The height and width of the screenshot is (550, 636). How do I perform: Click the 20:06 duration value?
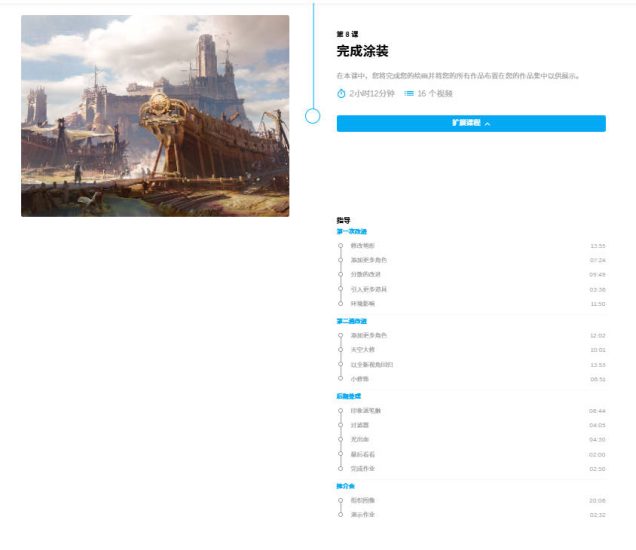(597, 501)
